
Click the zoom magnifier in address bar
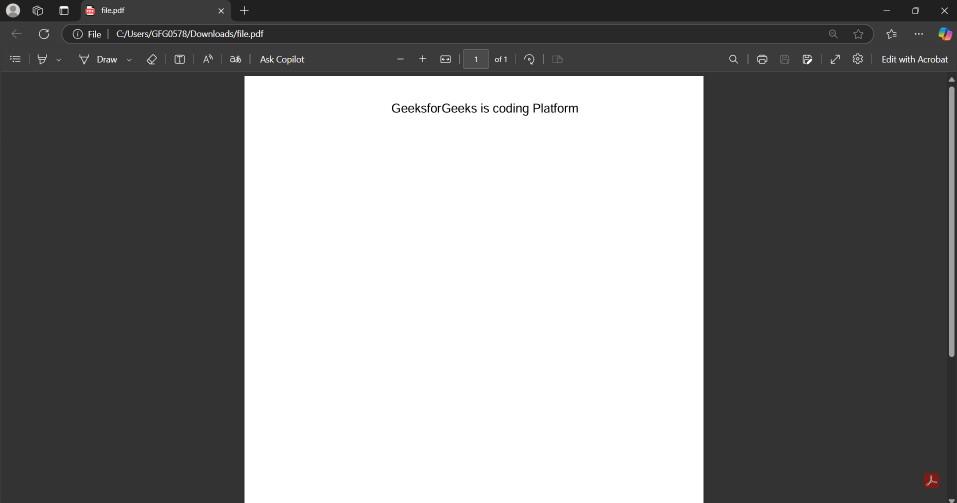833,34
